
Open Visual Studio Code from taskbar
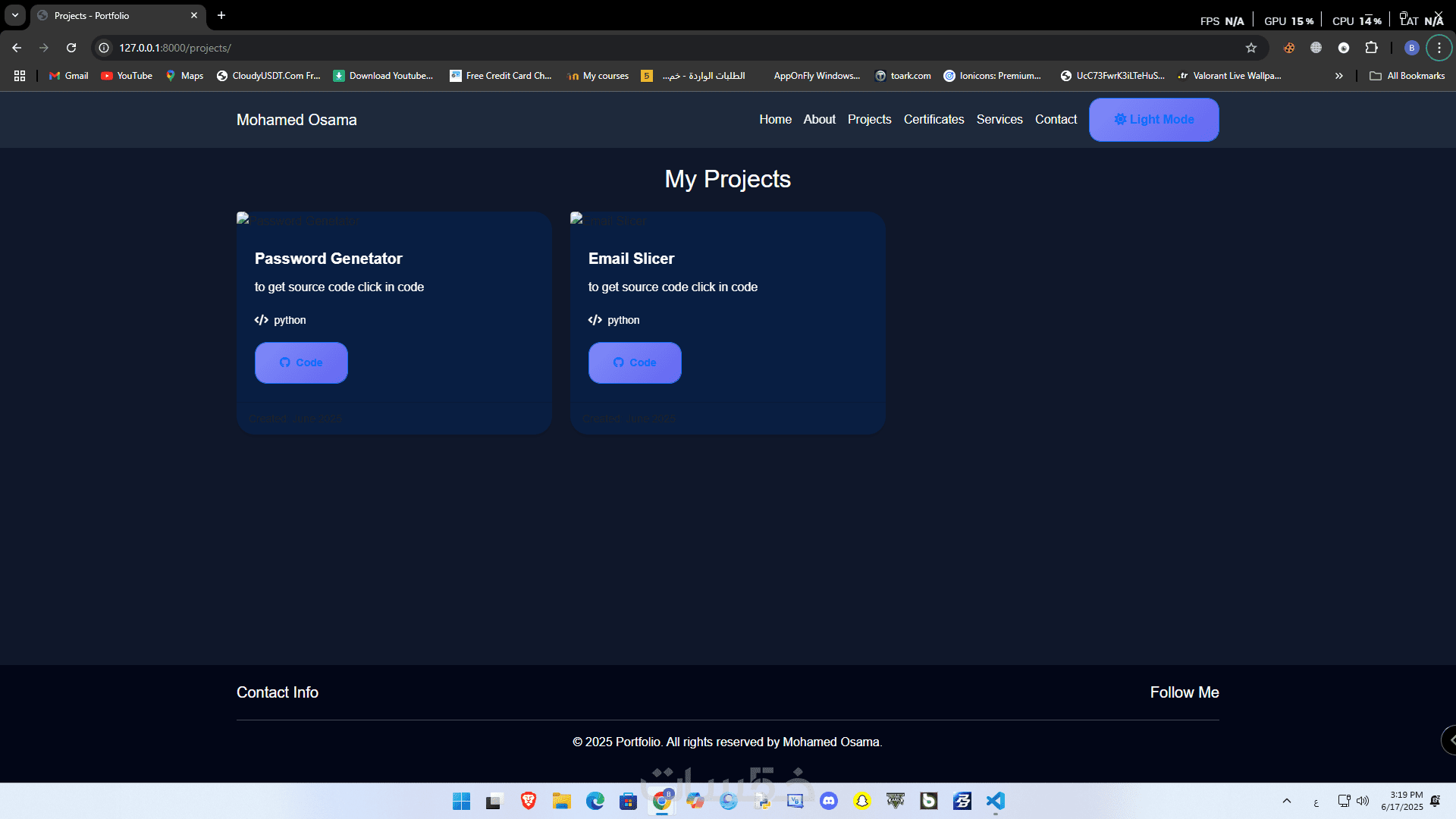[995, 801]
